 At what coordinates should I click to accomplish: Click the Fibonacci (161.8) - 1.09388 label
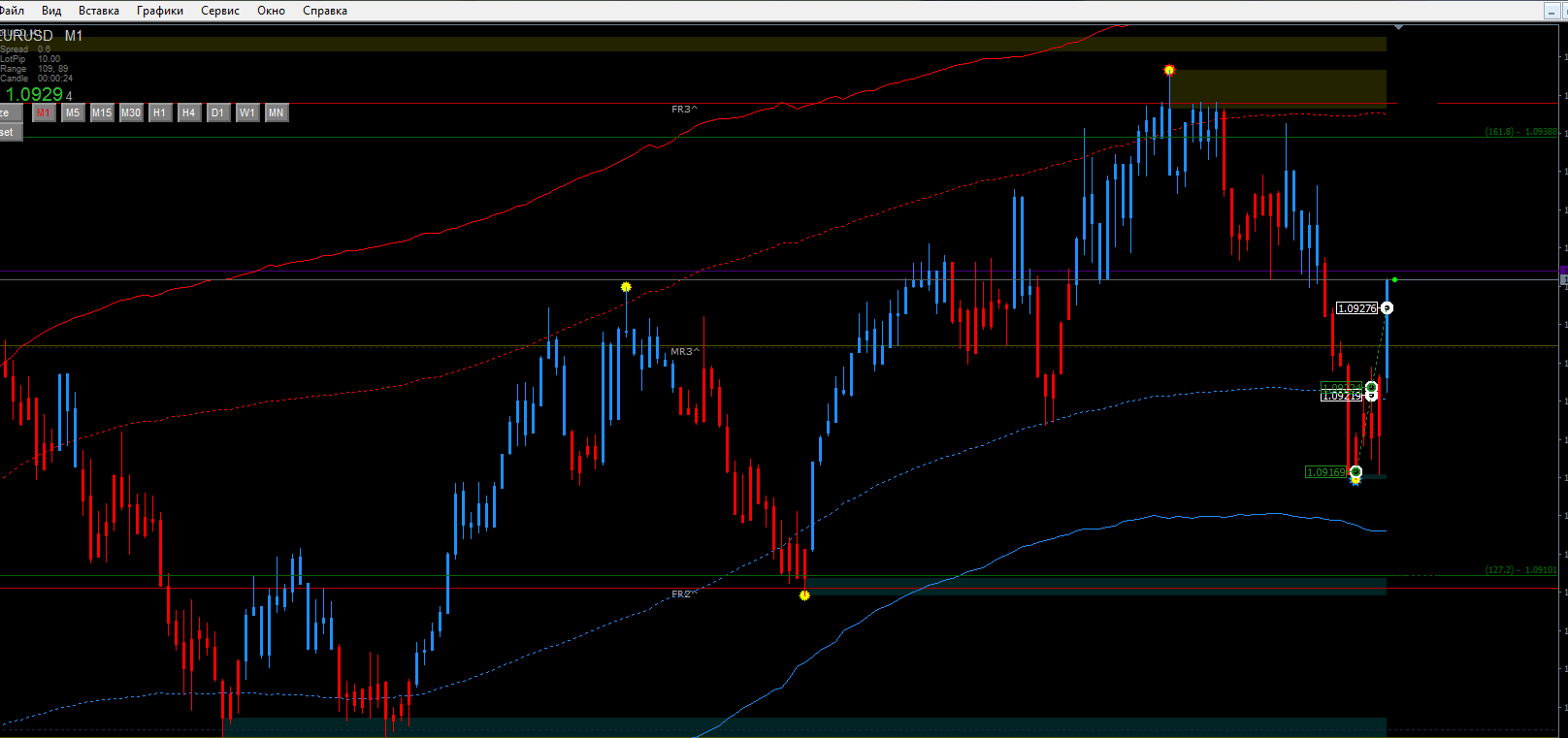[1520, 132]
